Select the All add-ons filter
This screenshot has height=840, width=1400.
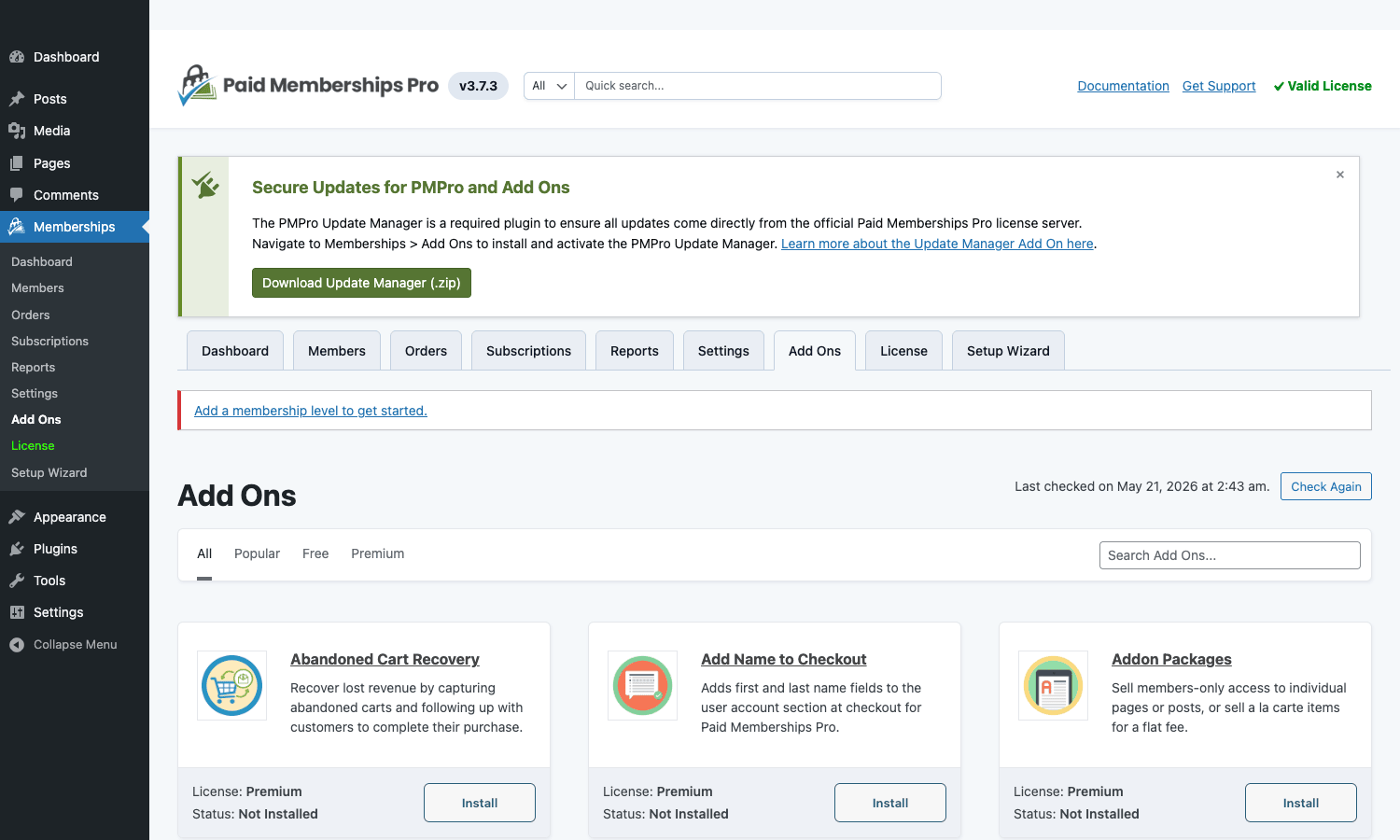(204, 554)
